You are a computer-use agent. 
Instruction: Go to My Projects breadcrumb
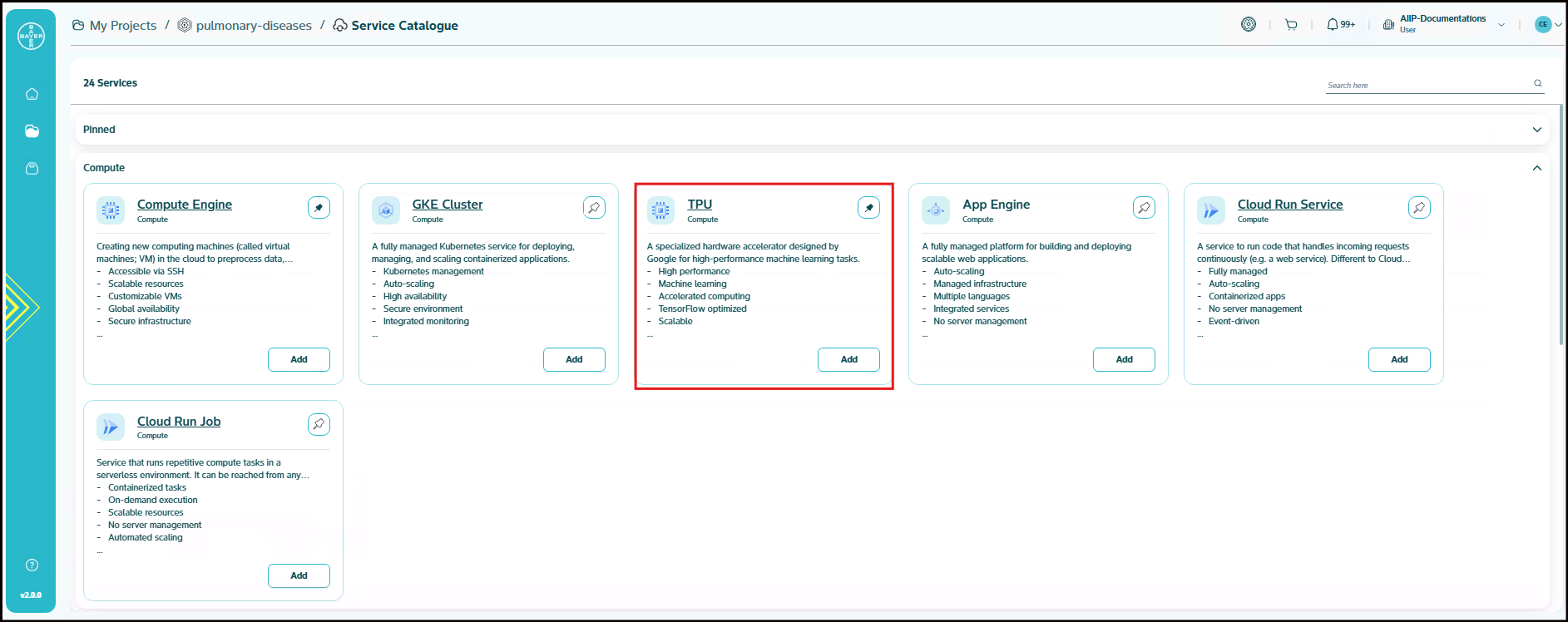pos(122,26)
